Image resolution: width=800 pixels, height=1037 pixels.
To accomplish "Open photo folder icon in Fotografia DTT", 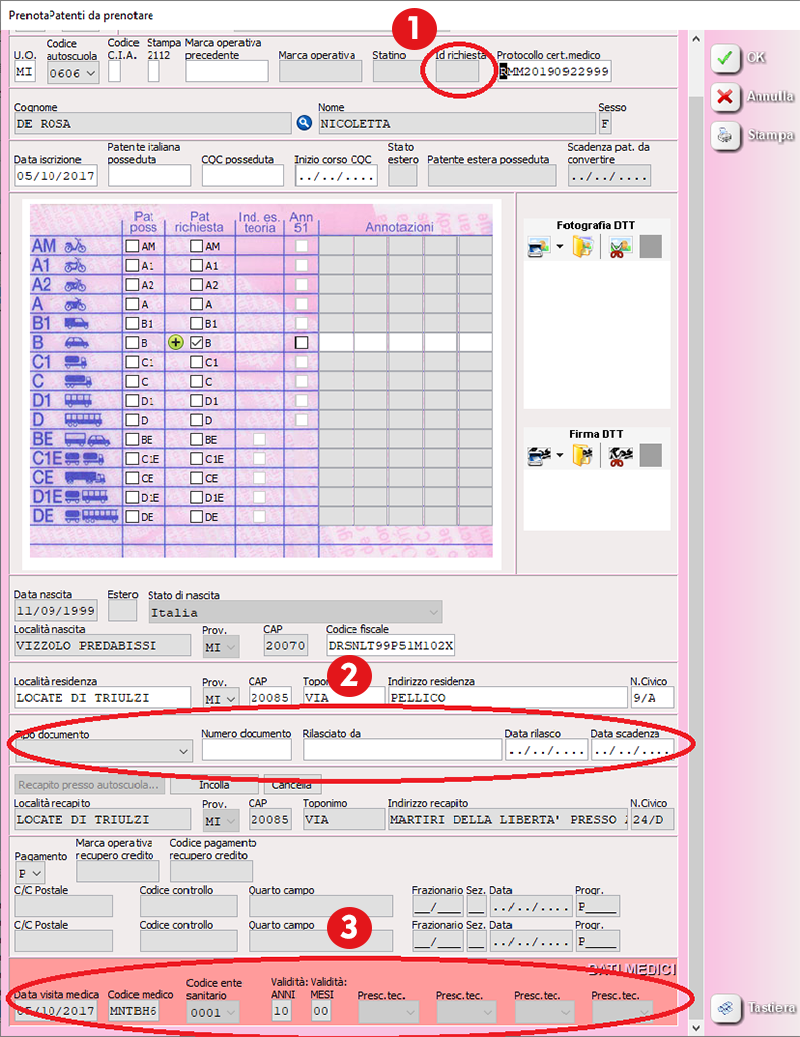I will (583, 247).
